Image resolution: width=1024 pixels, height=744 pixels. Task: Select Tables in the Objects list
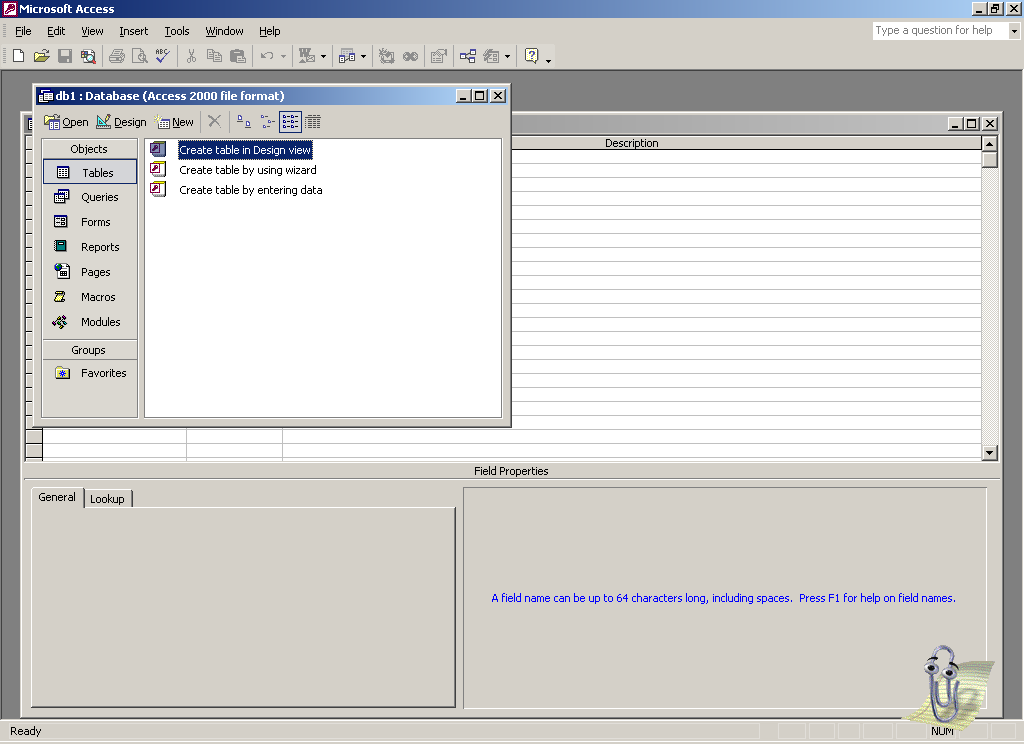89,172
